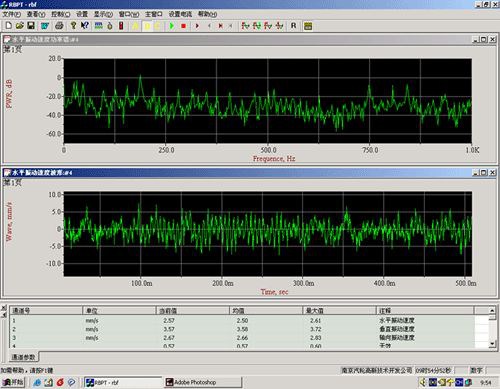The image size is (500, 389).
Task: Click the channel table scrollbar down arrow
Action: coord(492,344)
